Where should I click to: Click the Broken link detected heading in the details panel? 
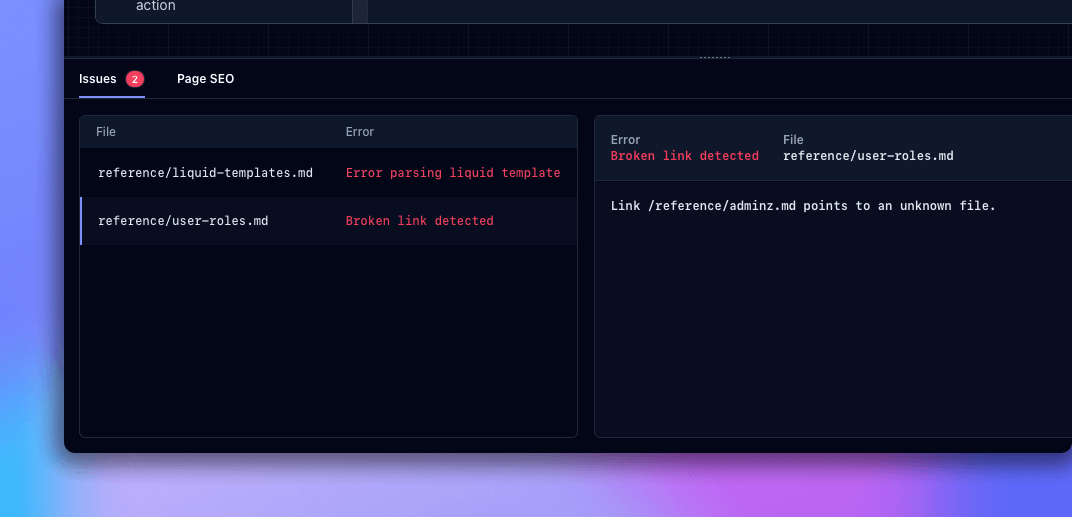[x=684, y=156]
